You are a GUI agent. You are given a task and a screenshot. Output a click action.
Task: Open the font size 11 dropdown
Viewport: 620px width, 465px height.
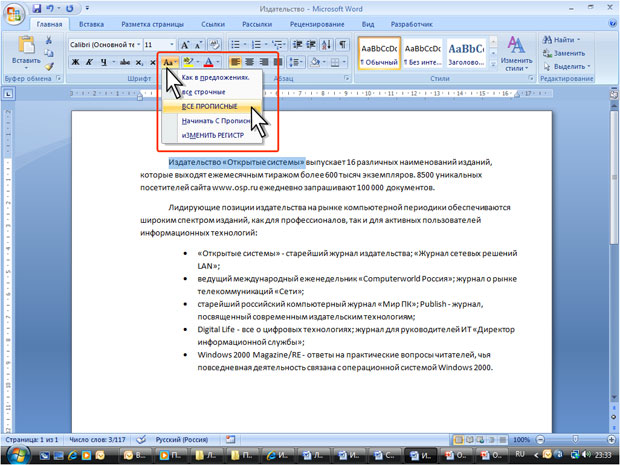(172, 45)
